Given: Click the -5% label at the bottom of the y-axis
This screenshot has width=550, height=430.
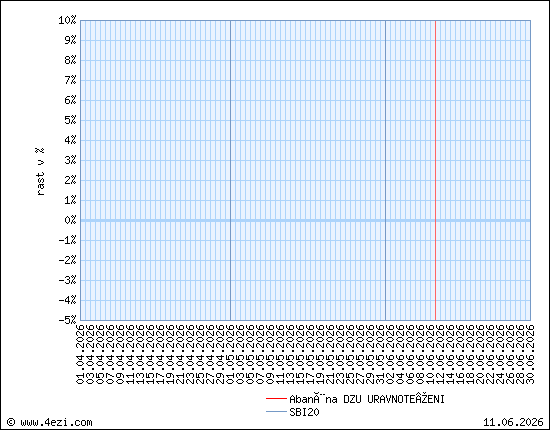Looking at the screenshot, I should (x=67, y=320).
